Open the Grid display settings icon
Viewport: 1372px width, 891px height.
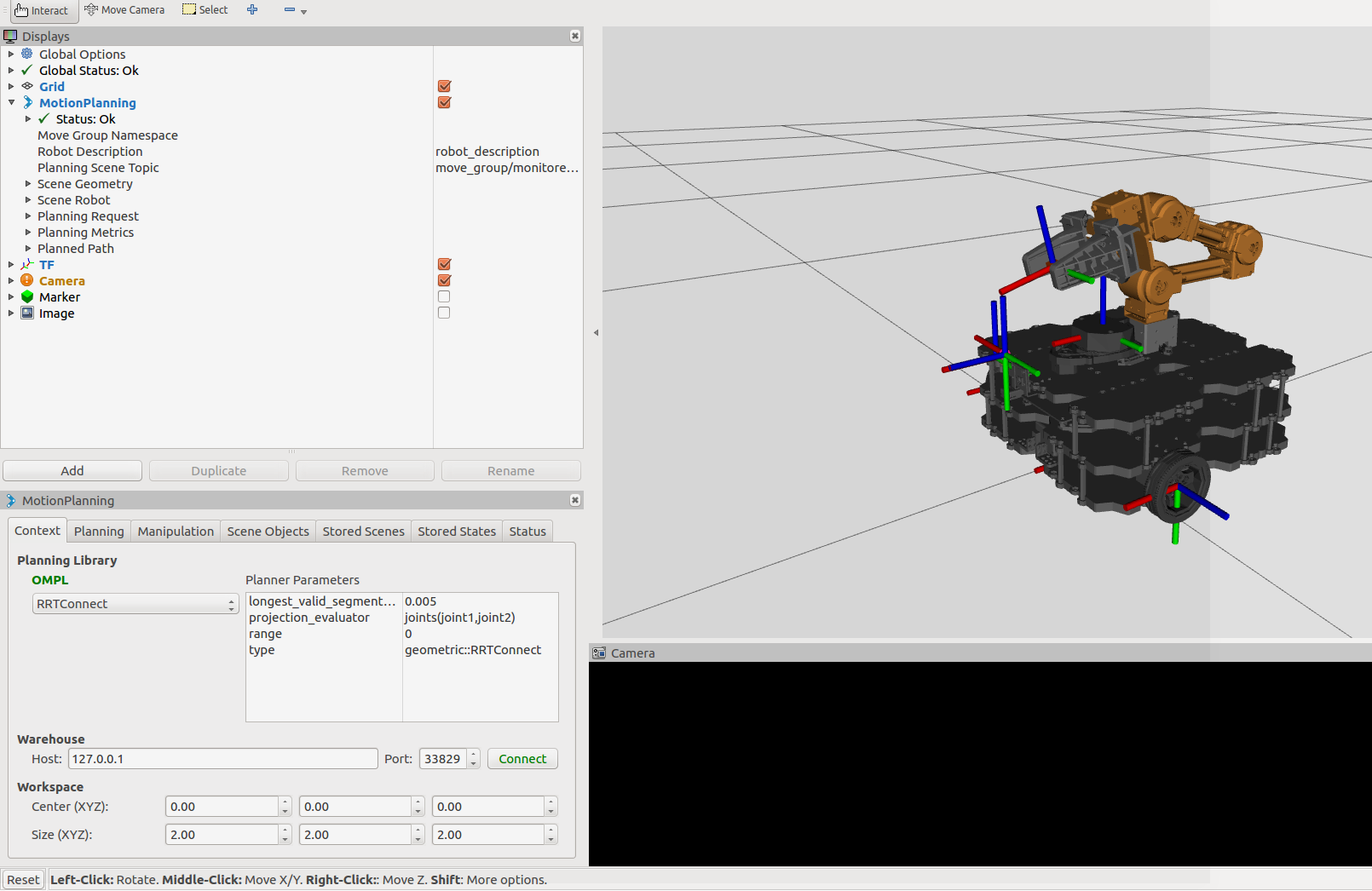click(x=26, y=86)
